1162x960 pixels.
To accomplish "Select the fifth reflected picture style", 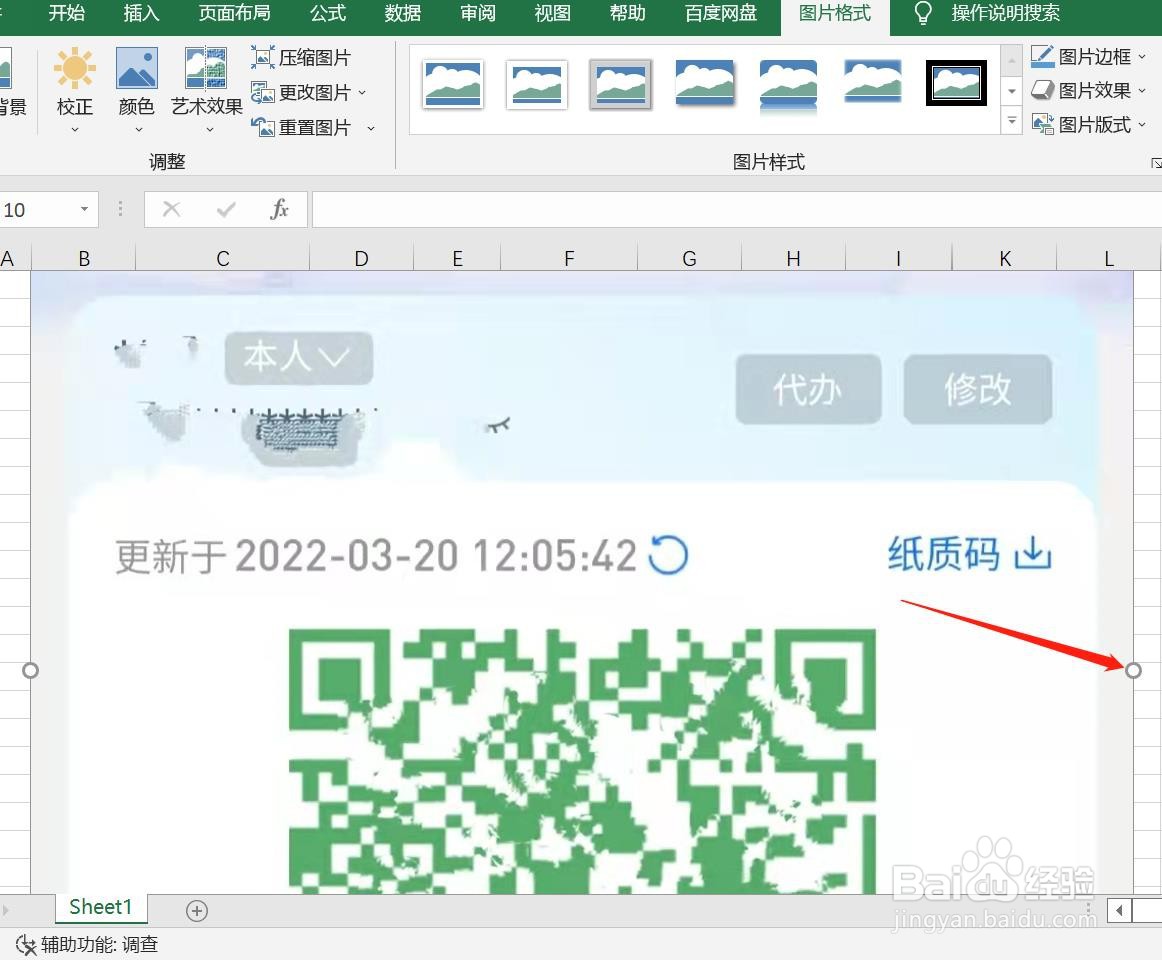I will coord(788,85).
